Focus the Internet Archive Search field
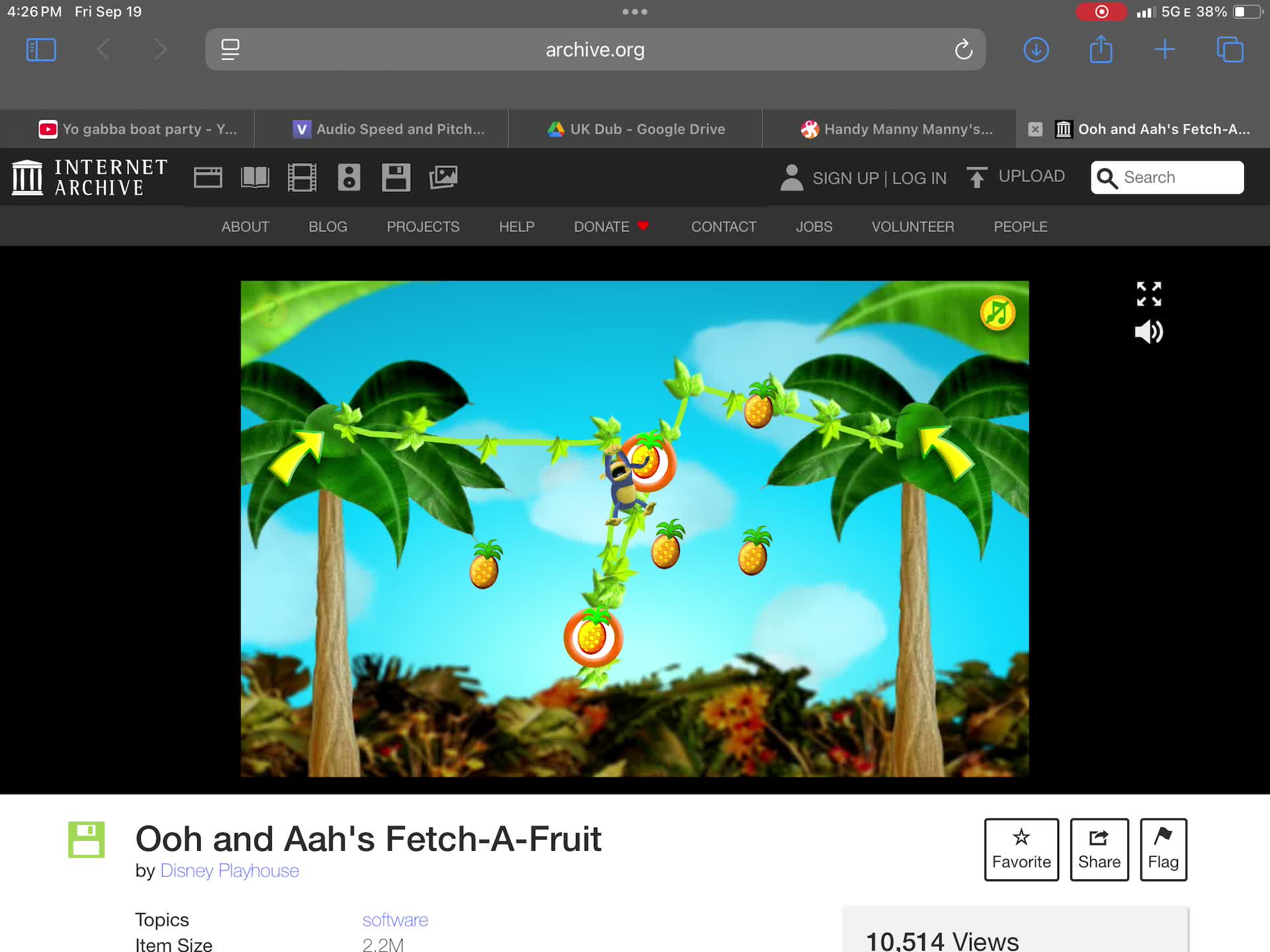Screen dimensions: 1270x952 point(1167,177)
